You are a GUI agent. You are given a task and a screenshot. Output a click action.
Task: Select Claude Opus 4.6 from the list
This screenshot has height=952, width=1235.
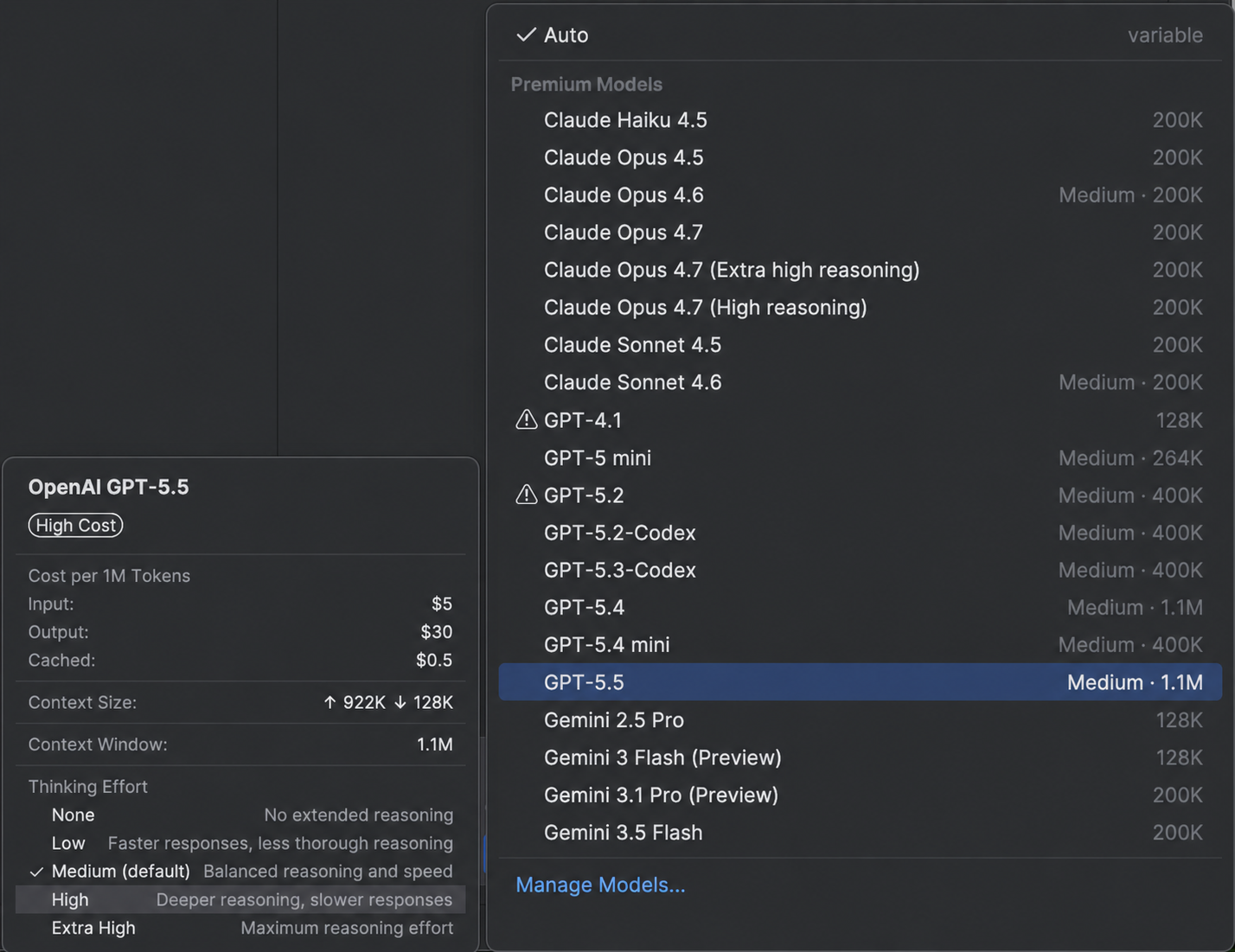point(860,195)
